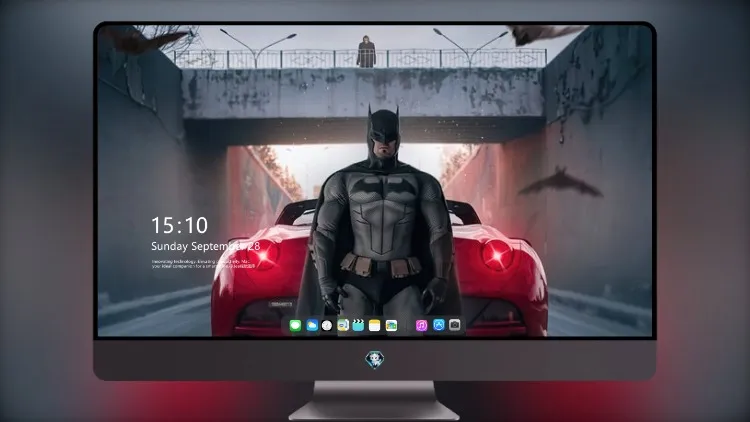Image resolution: width=750 pixels, height=422 pixels.
Task: Open the green Messages app in dock
Action: [295, 326]
